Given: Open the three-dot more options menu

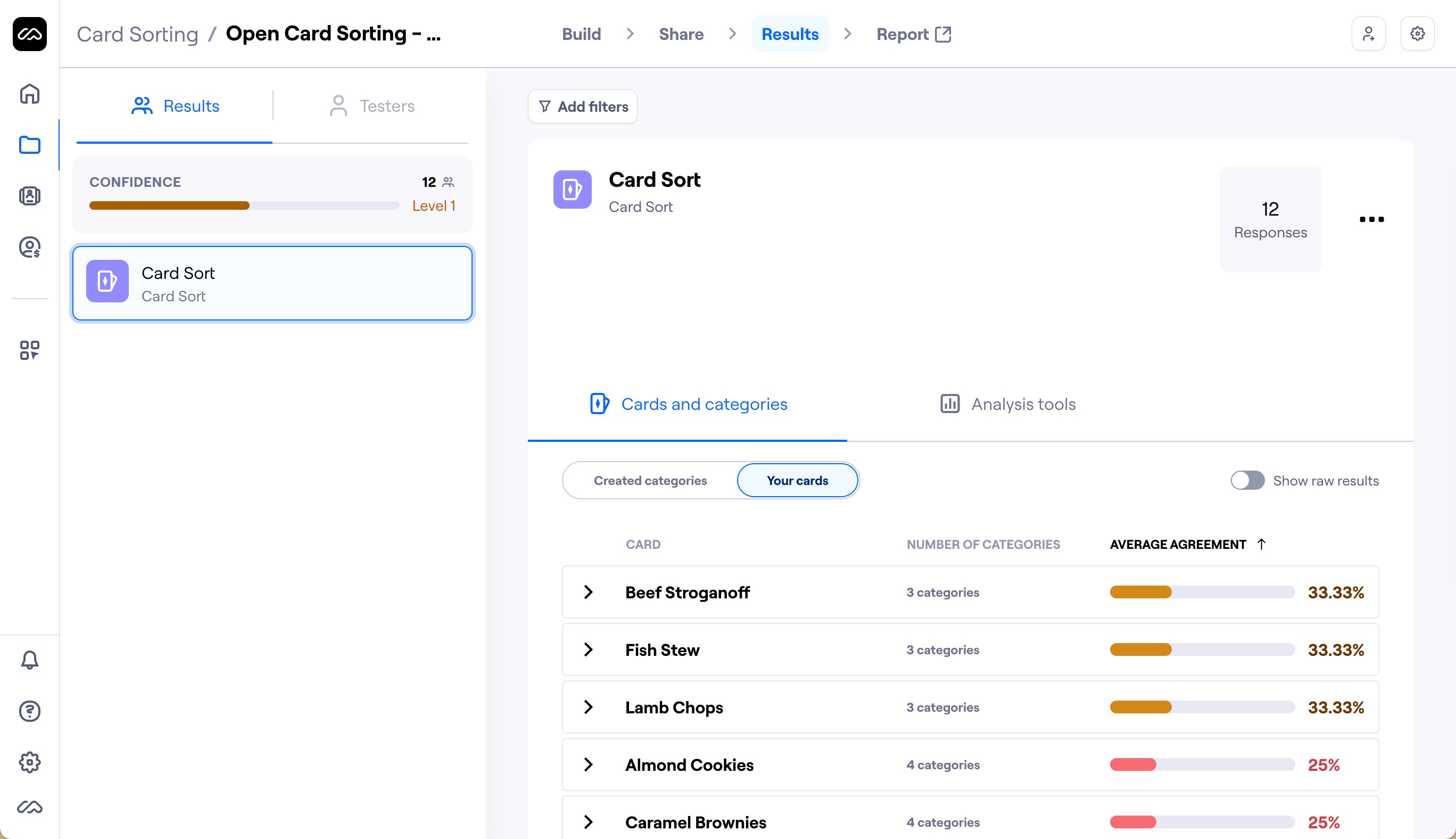Looking at the screenshot, I should pyautogui.click(x=1371, y=219).
